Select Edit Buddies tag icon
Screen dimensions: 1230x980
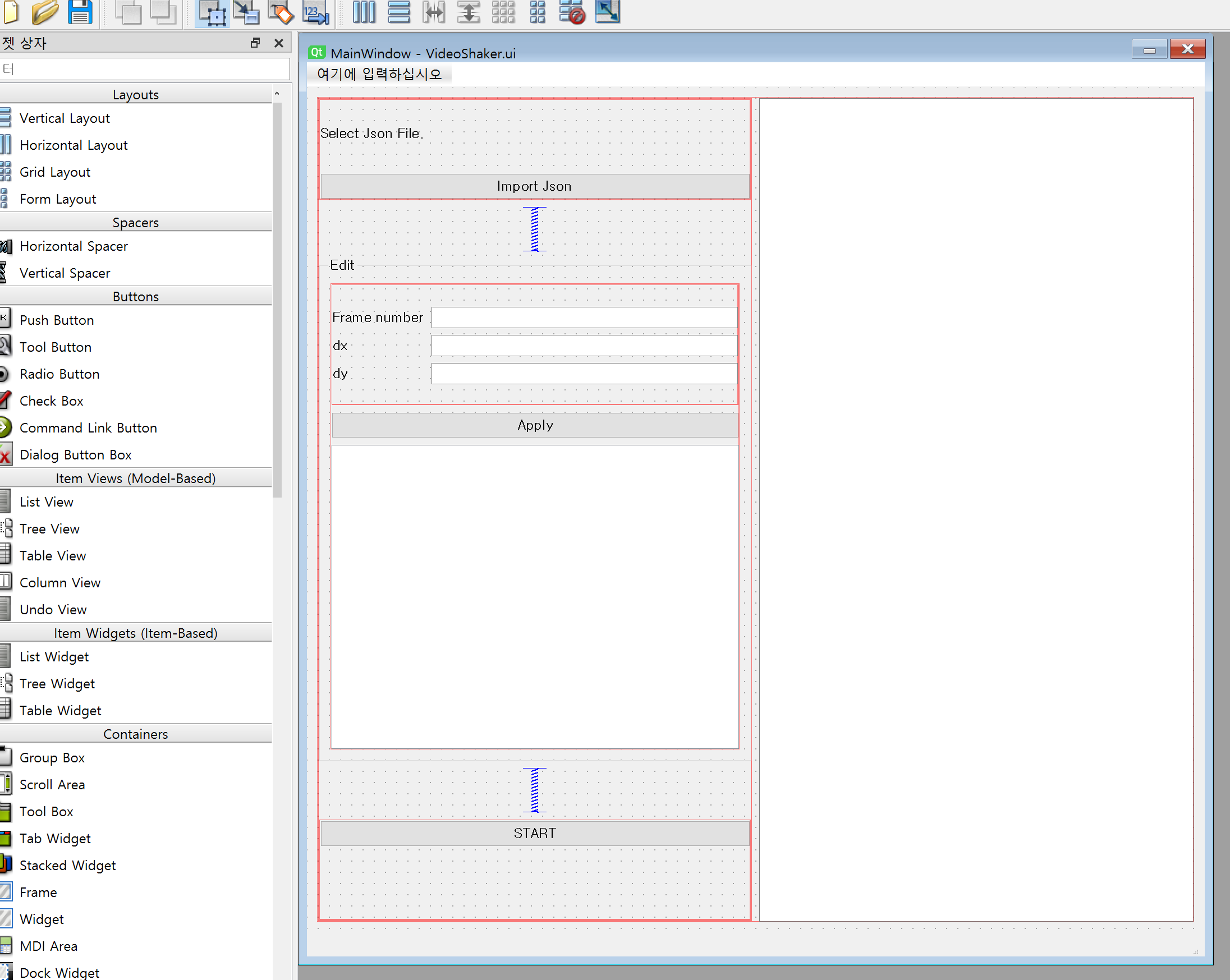pos(281,12)
